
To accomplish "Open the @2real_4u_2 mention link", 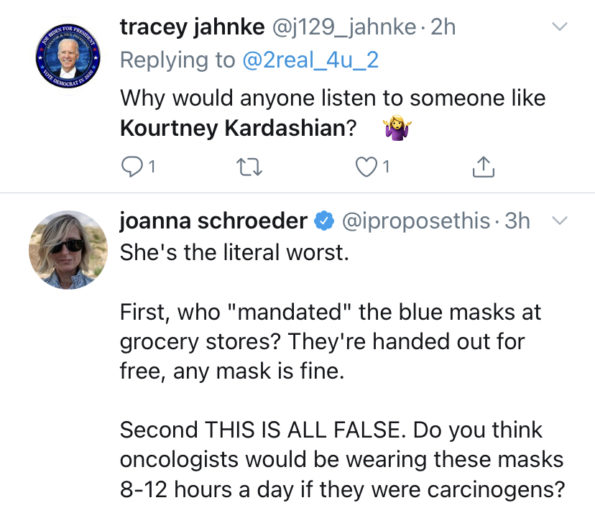I will pyautogui.click(x=310, y=60).
